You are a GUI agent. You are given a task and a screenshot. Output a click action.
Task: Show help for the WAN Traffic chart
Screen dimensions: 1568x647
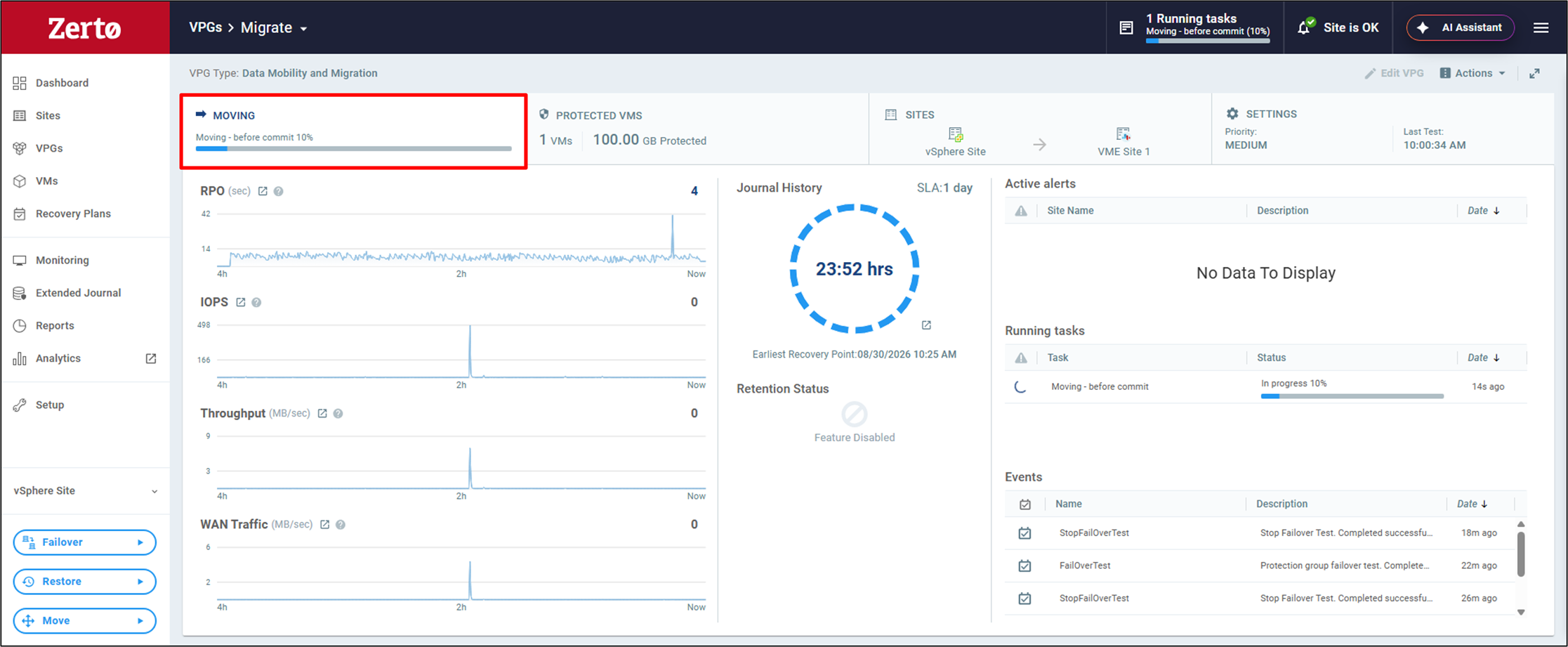(341, 524)
